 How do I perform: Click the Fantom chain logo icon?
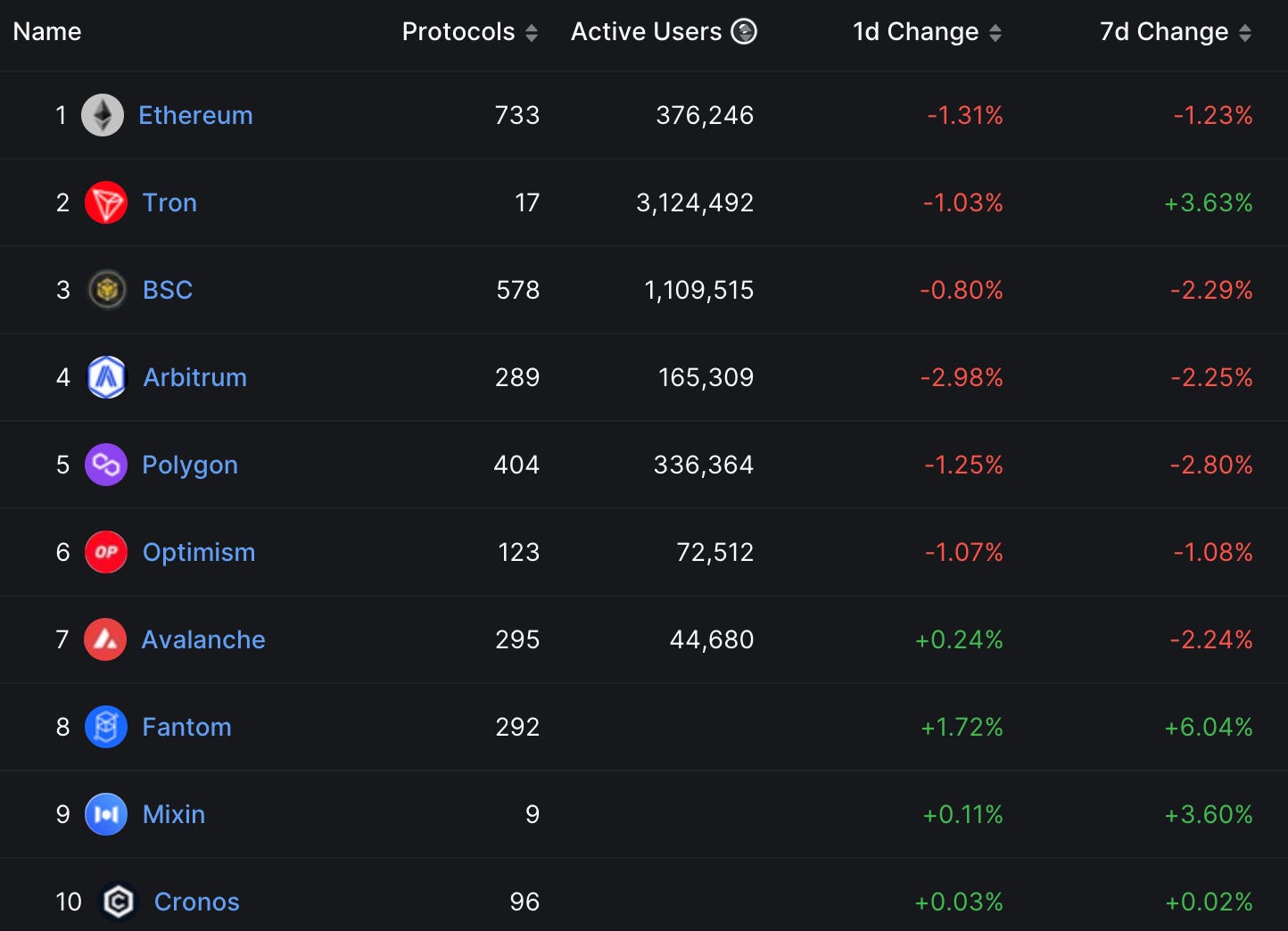click(106, 727)
